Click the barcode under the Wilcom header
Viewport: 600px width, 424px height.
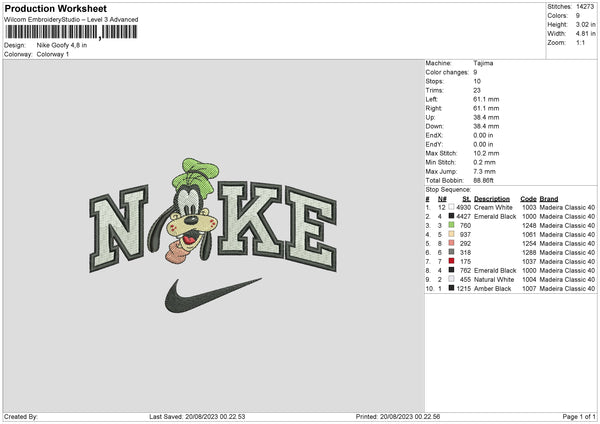coord(71,32)
